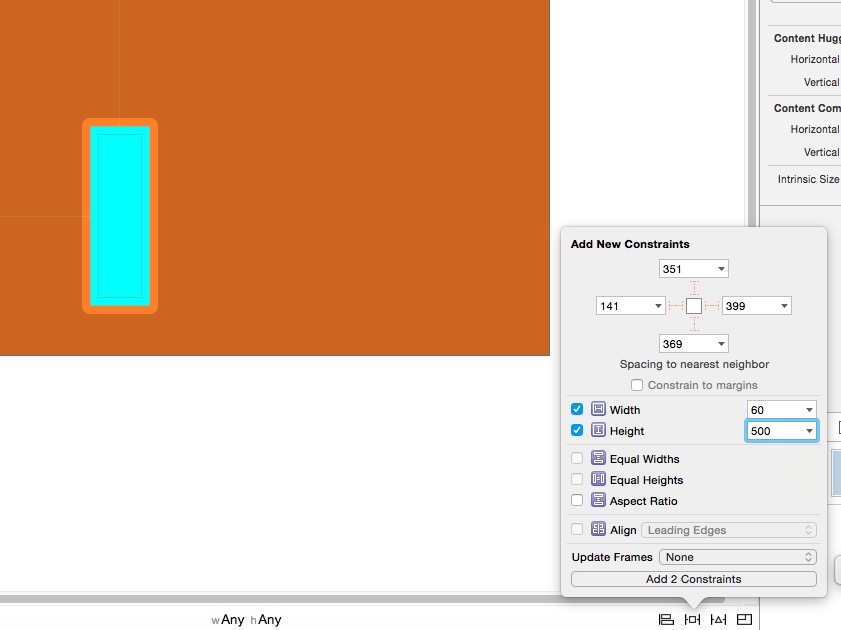Image resolution: width=841 pixels, height=630 pixels.
Task: Toggle the top spacing constraint strut
Action: pyautogui.click(x=694, y=287)
